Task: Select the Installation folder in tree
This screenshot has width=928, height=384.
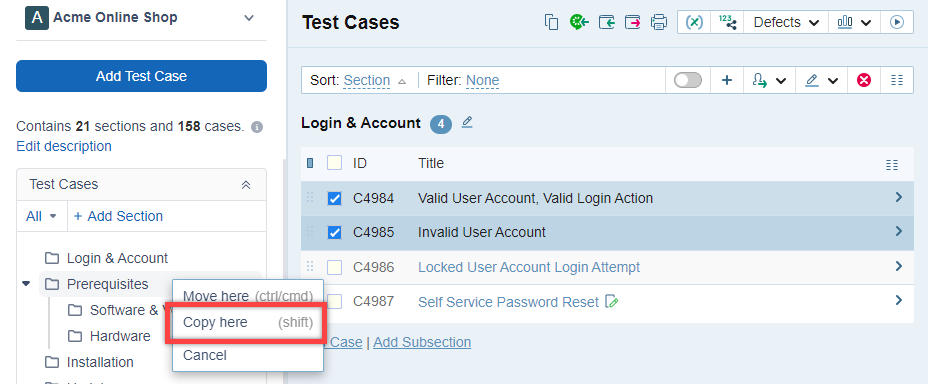Action: (100, 362)
